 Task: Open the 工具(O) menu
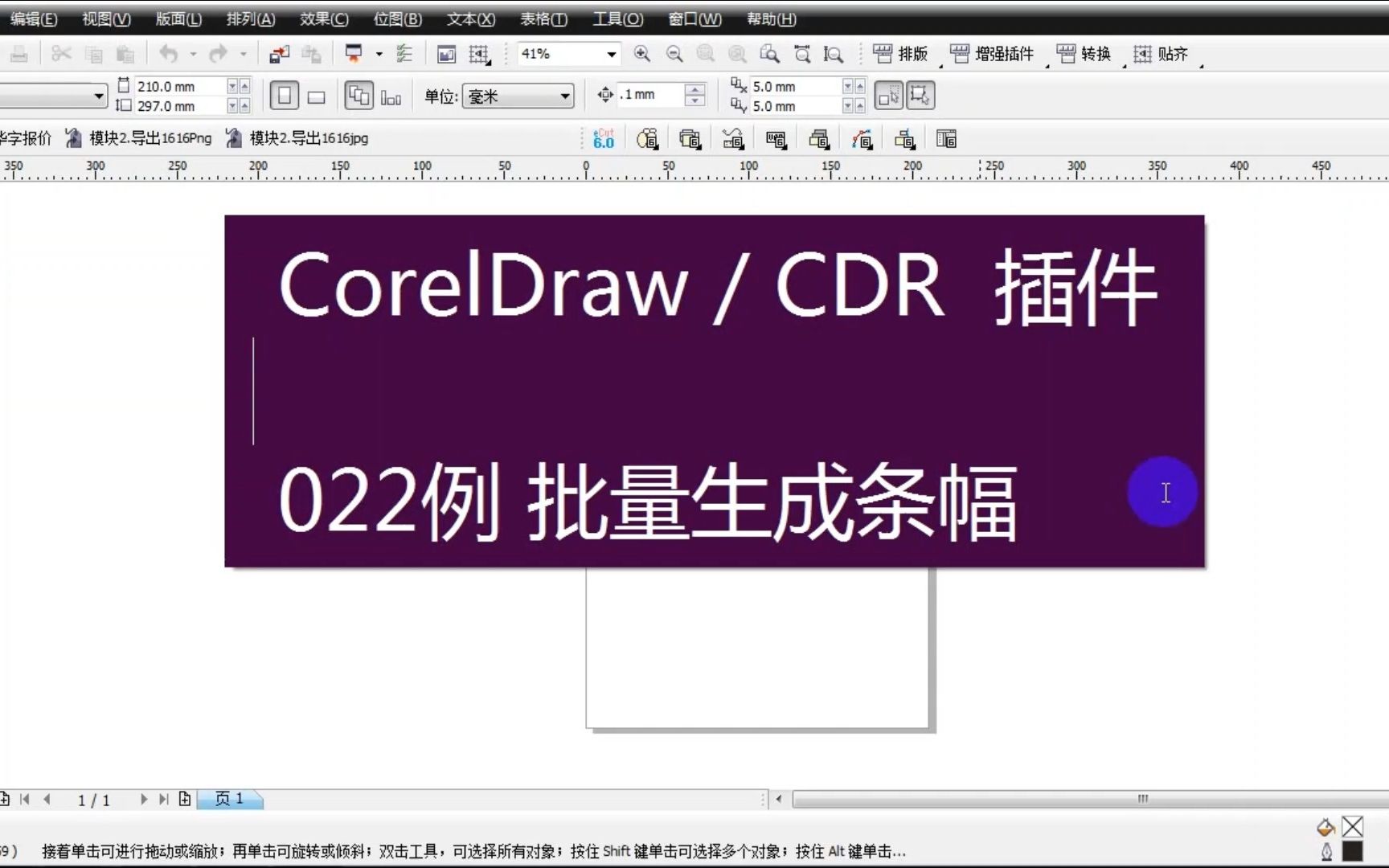click(617, 18)
